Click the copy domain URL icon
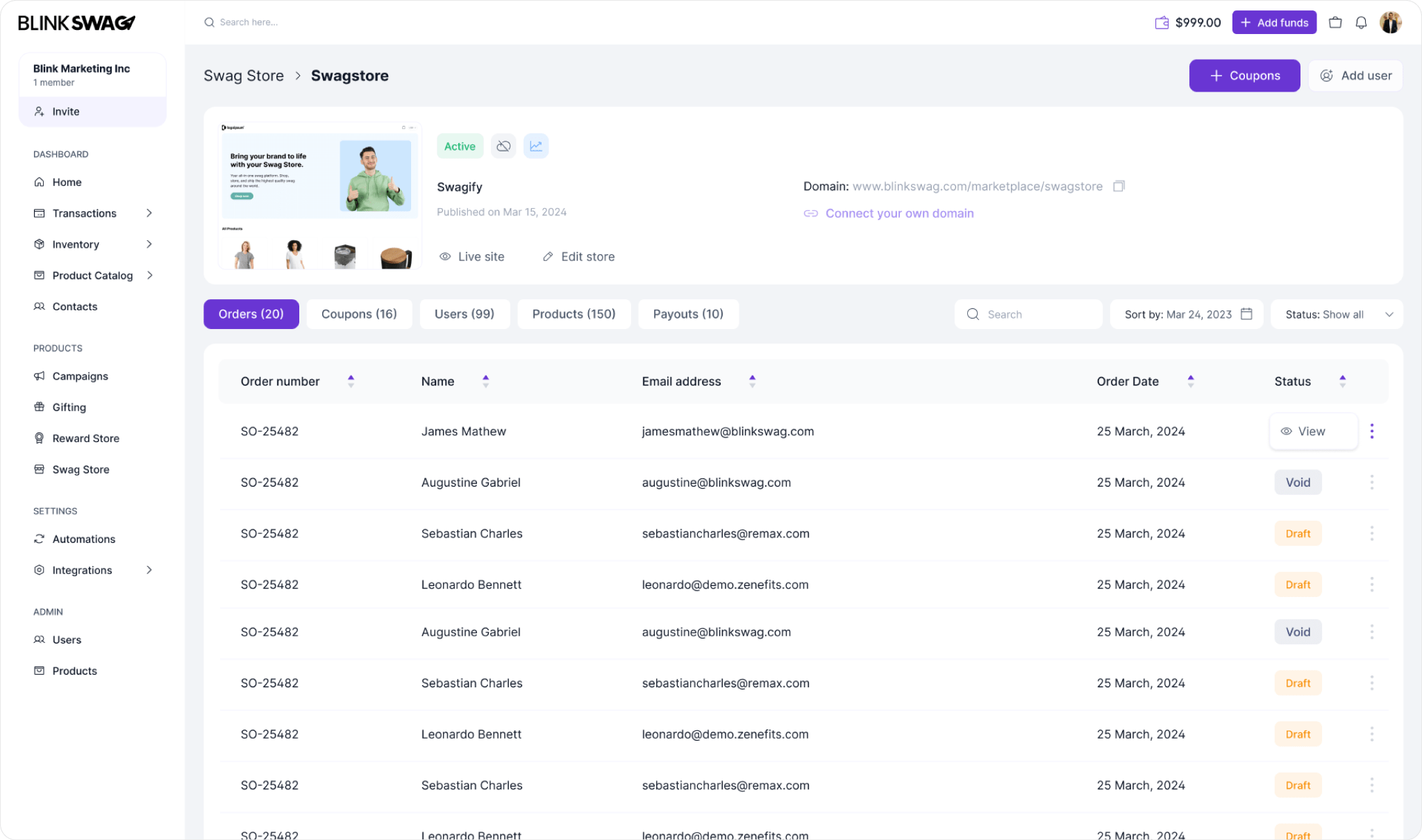This screenshot has width=1422, height=840. 1120,186
